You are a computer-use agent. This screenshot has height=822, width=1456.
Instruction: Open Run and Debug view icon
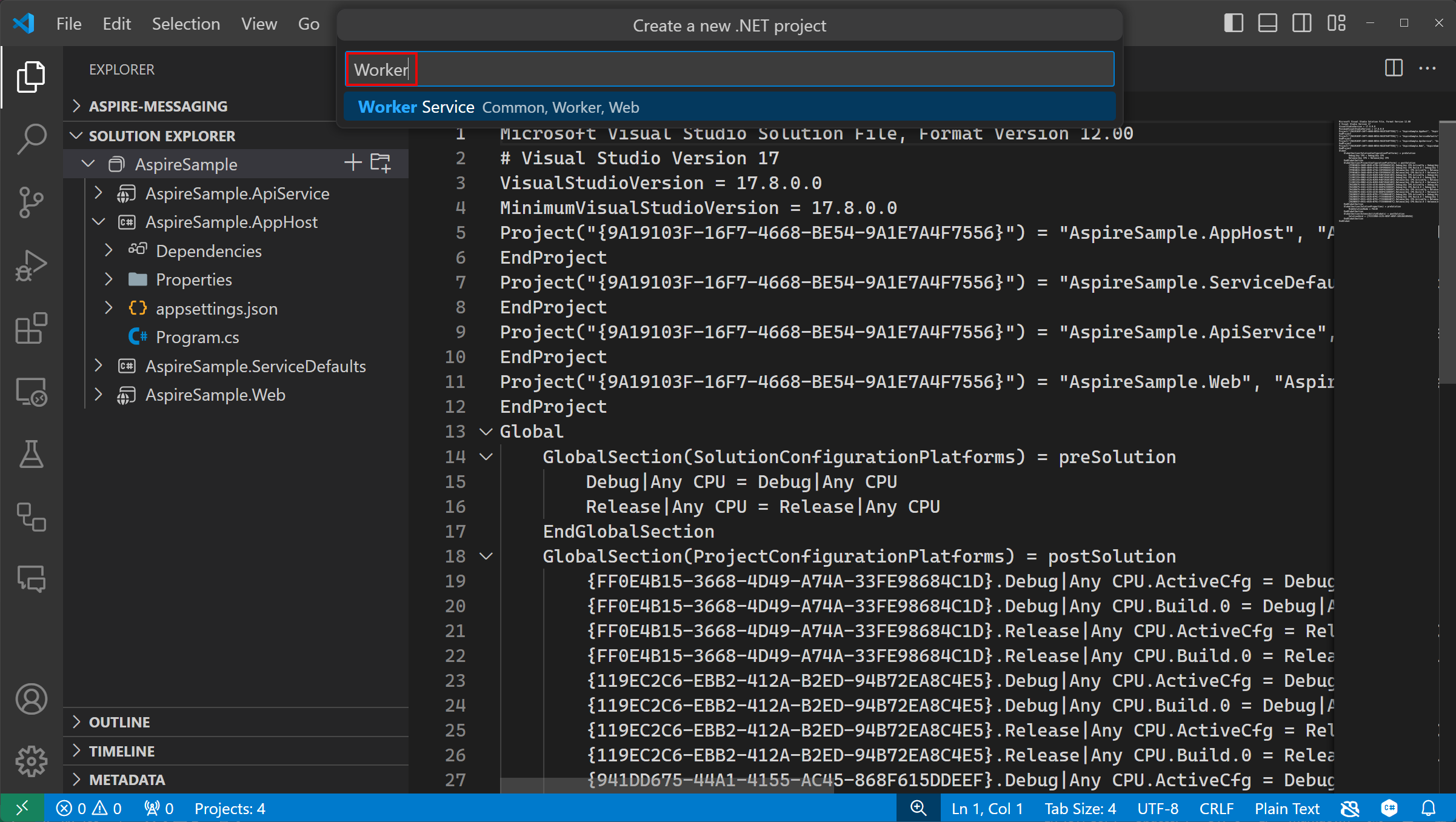31,265
